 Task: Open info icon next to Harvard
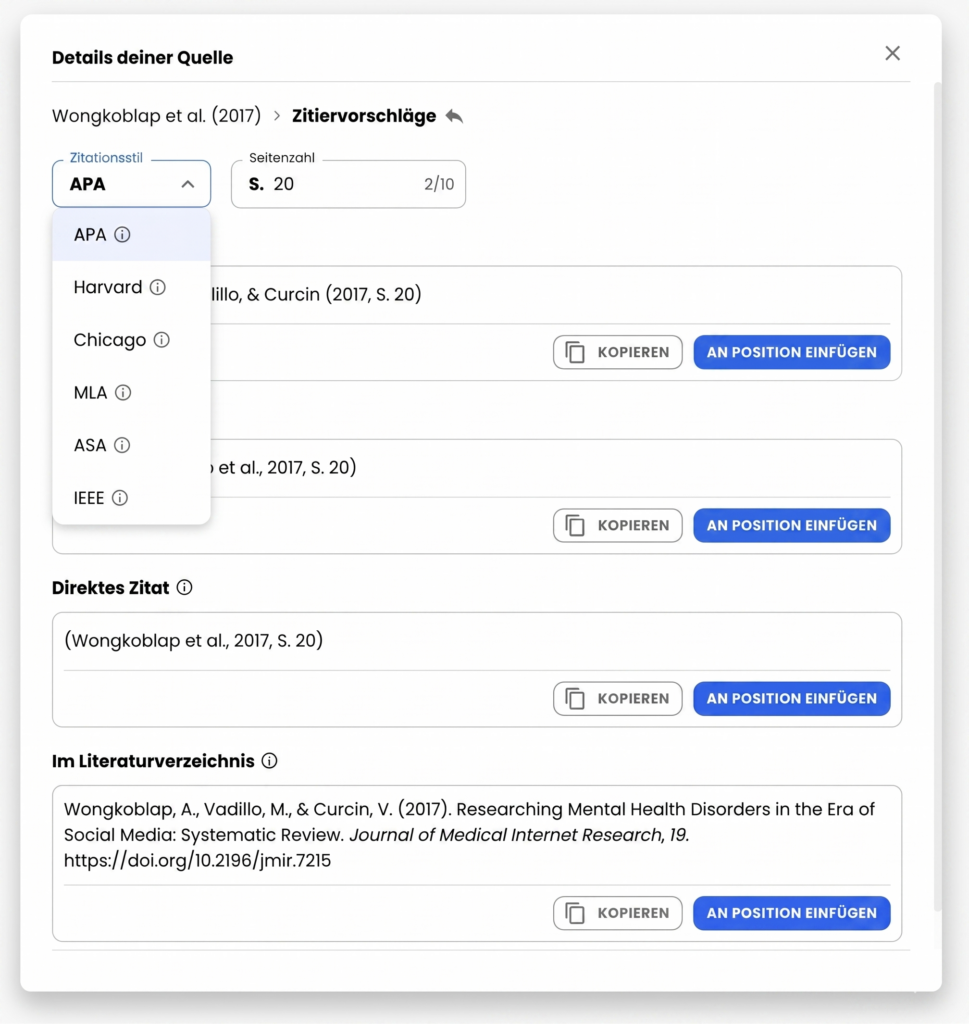157,287
